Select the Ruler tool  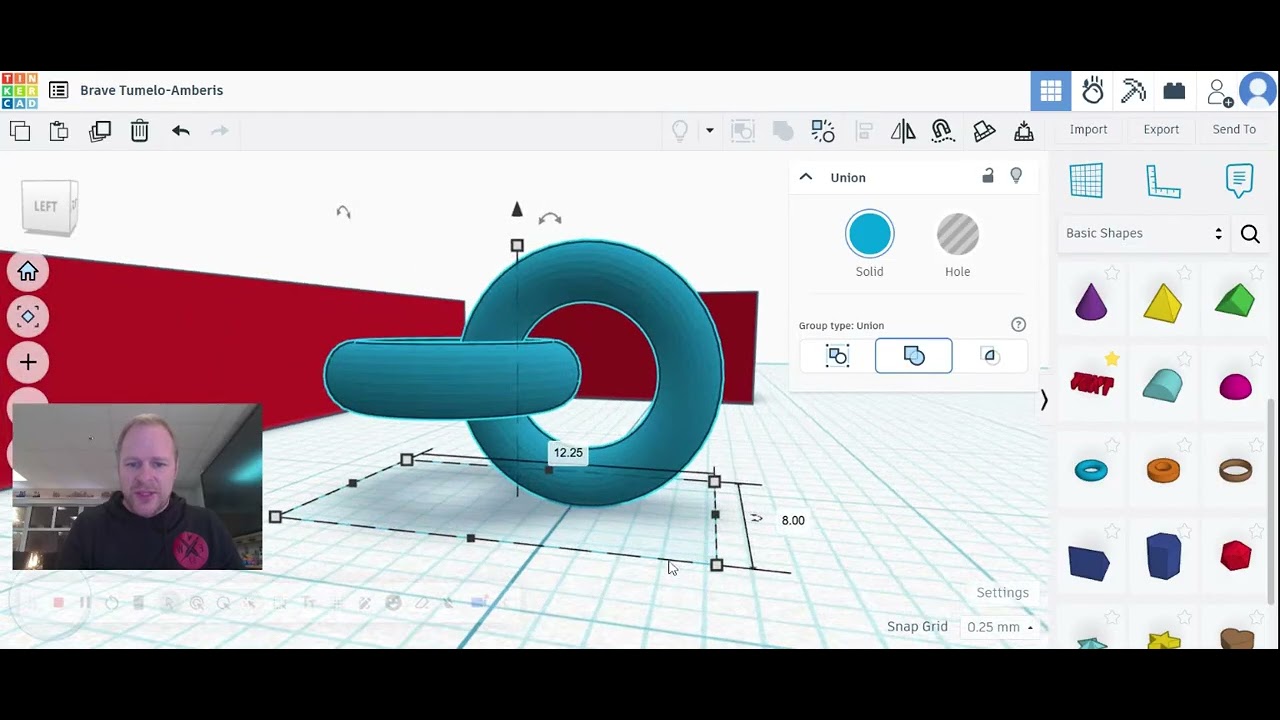(x=1163, y=181)
